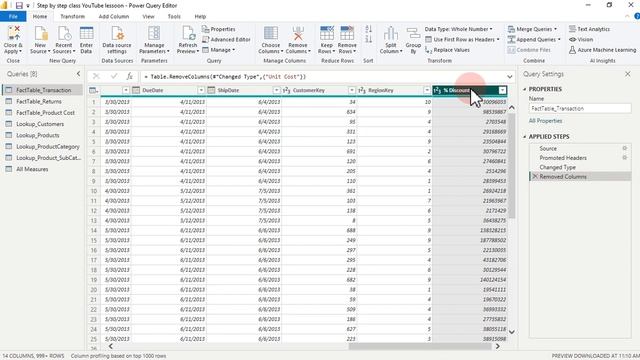Open the Manage query dropdown
This screenshot has width=640, height=360.
(x=218, y=50)
